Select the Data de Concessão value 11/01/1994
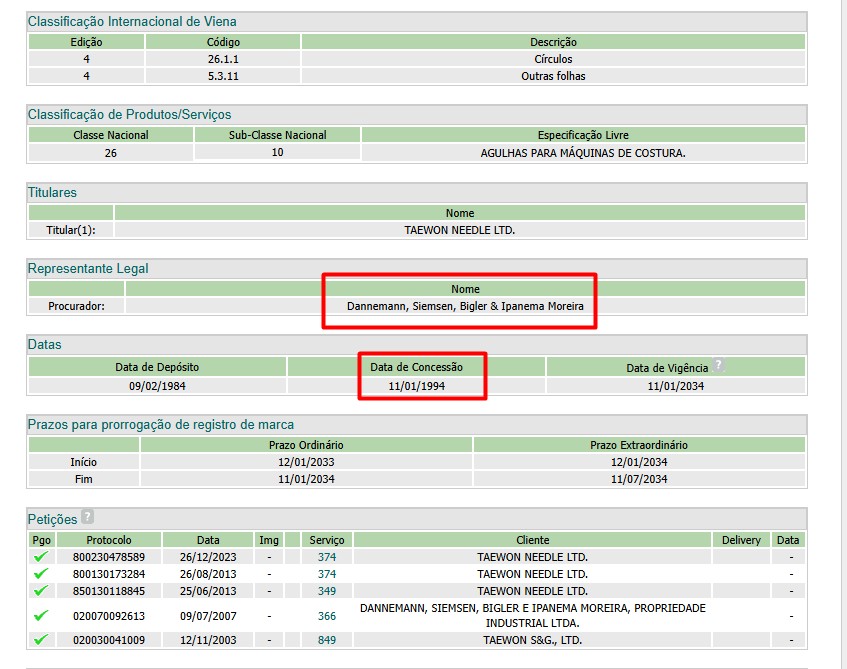Screen dimensions: 847x669 click(416, 385)
